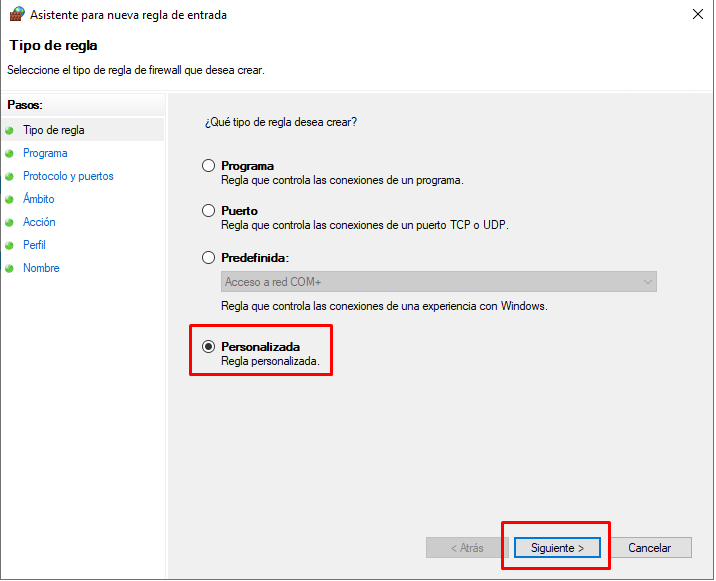Click the firewall wizard icon in title bar
The width and height of the screenshot is (716, 581).
point(17,14)
